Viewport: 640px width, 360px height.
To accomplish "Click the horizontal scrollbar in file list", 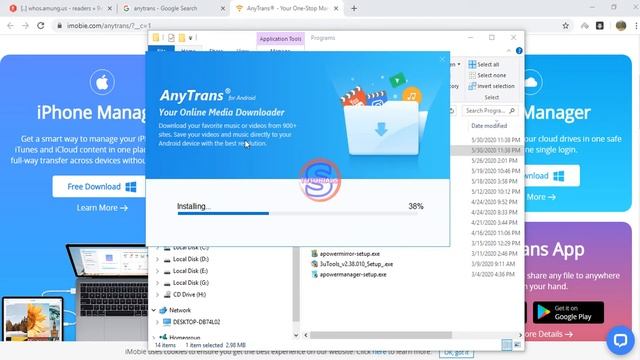I will pos(380,335).
